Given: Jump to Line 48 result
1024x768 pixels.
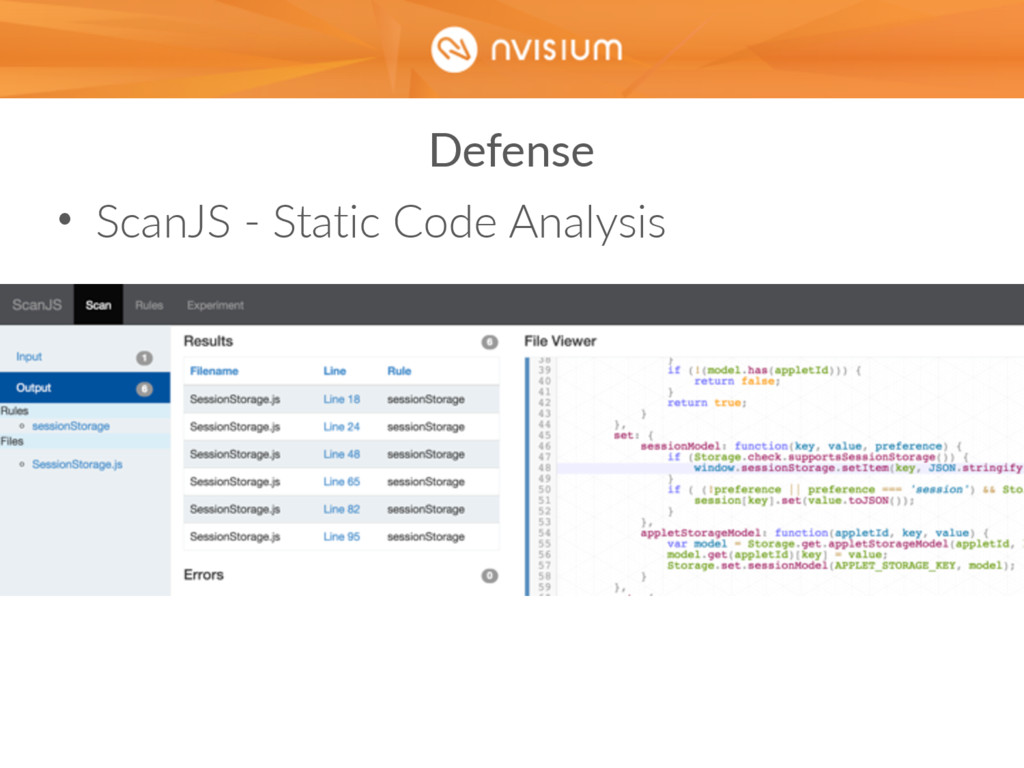Looking at the screenshot, I should click(x=342, y=454).
